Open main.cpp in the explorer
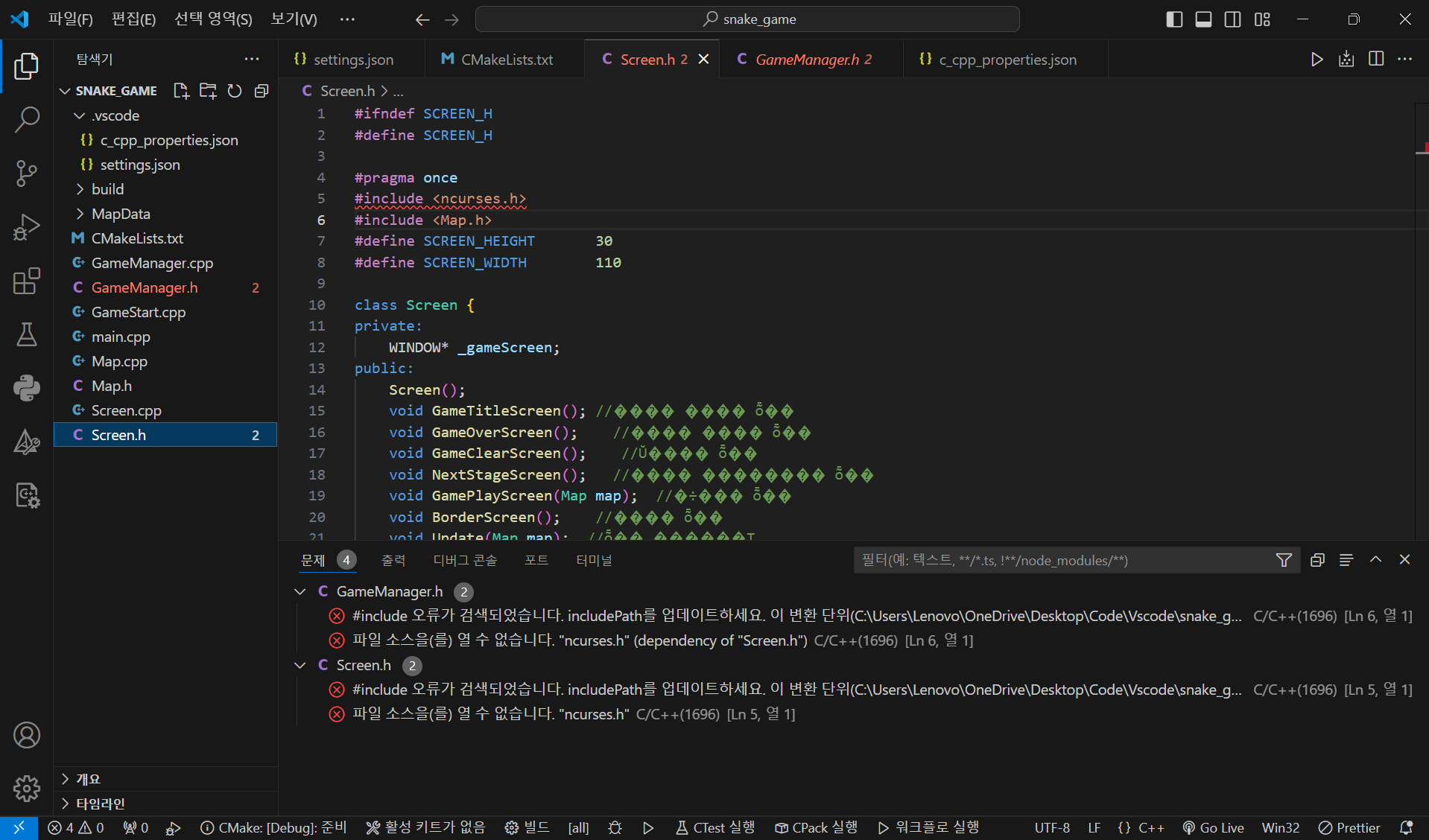The width and height of the screenshot is (1429, 840). coord(165,337)
